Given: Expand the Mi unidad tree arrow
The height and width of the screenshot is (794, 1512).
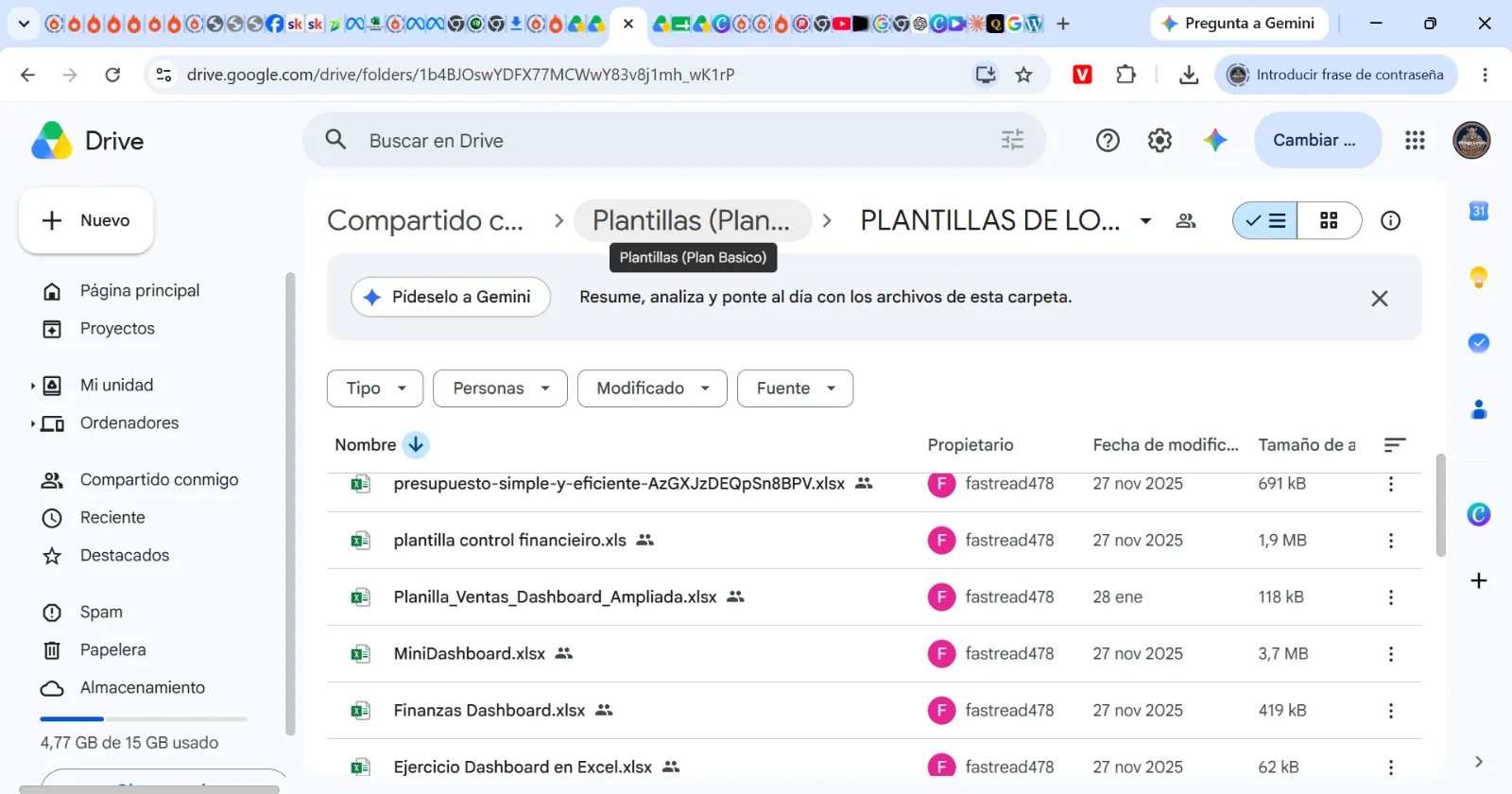Looking at the screenshot, I should coord(33,386).
